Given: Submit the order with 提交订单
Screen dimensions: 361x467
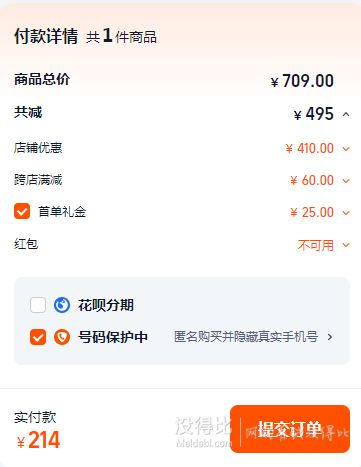Looking at the screenshot, I should (x=290, y=429).
